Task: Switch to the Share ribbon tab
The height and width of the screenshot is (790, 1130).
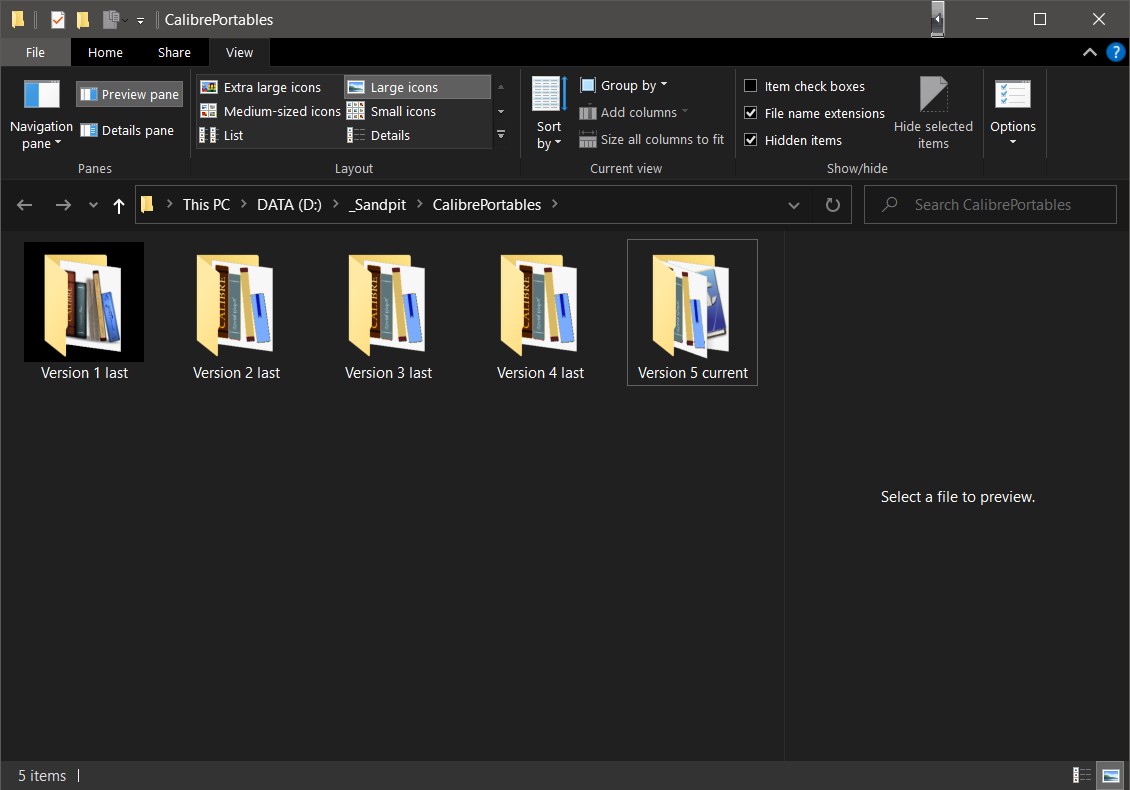Action: pyautogui.click(x=174, y=52)
